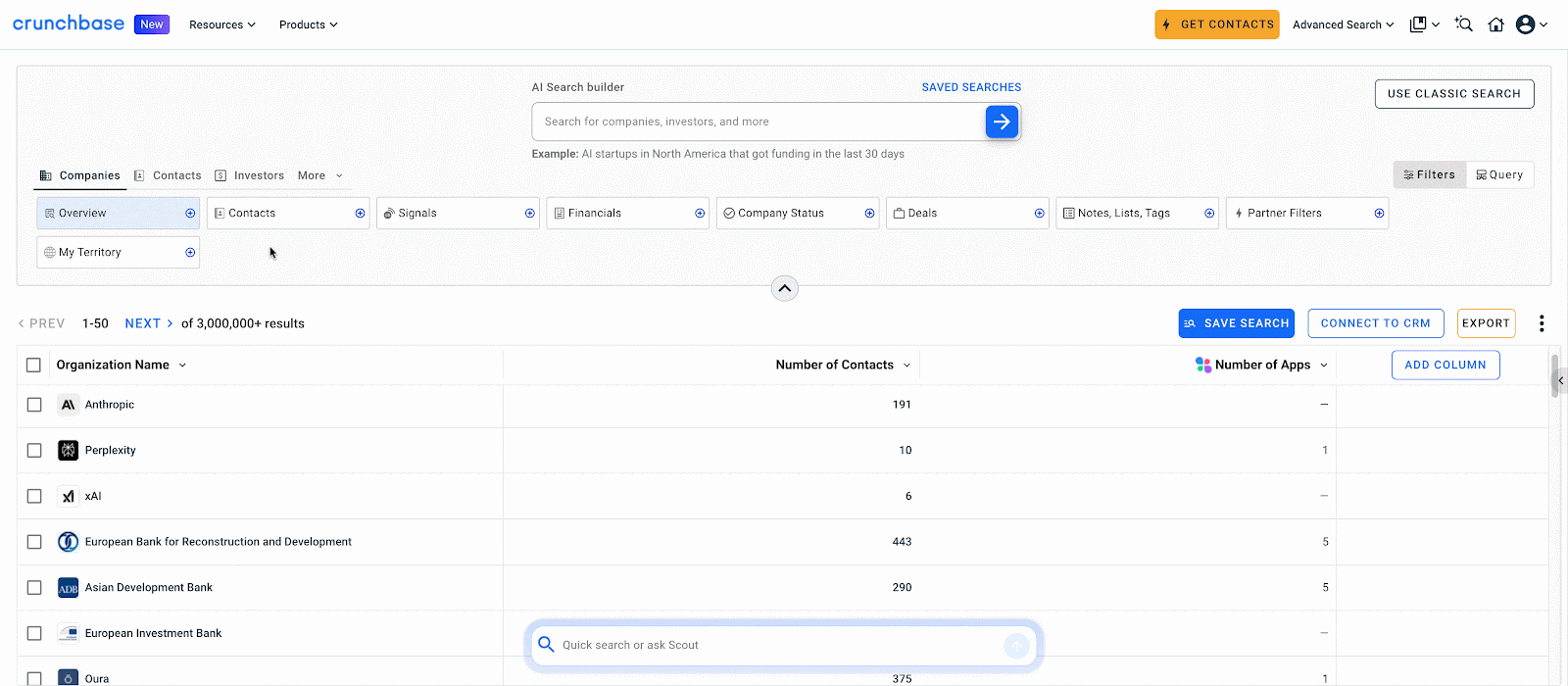Collapse the filter panel chevron
The height and width of the screenshot is (686, 1568).
[785, 288]
